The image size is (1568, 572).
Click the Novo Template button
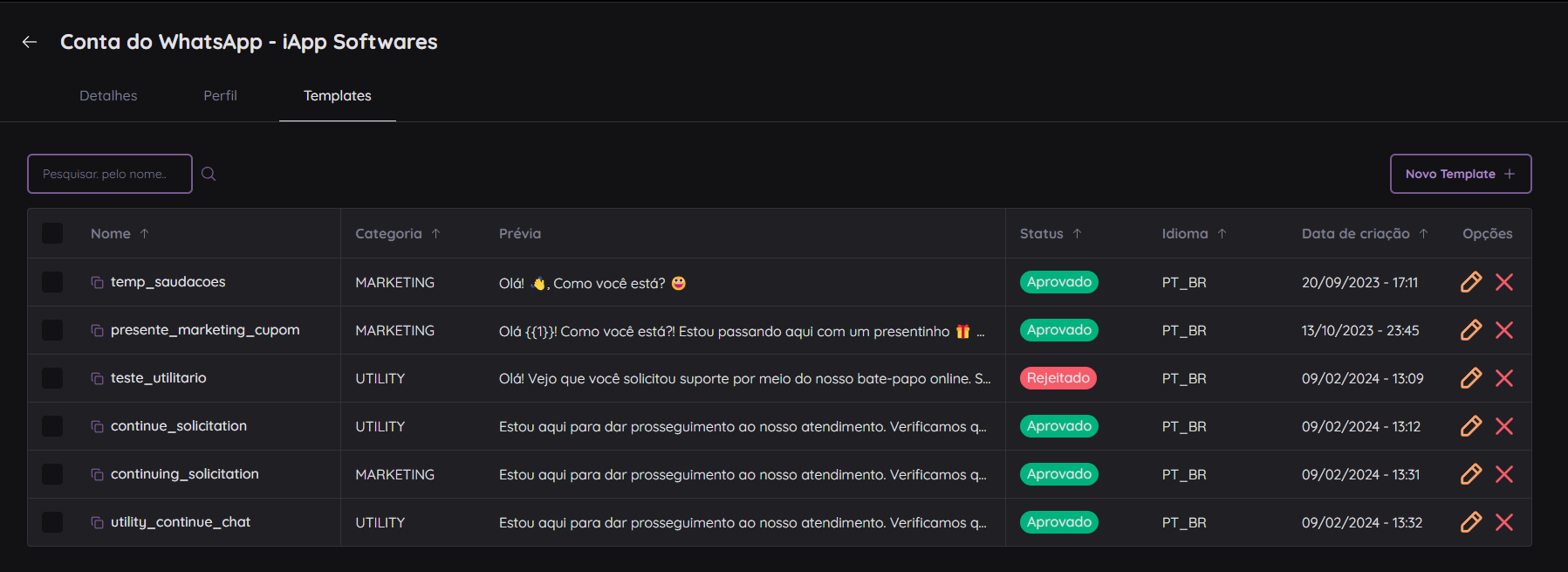[x=1460, y=174]
